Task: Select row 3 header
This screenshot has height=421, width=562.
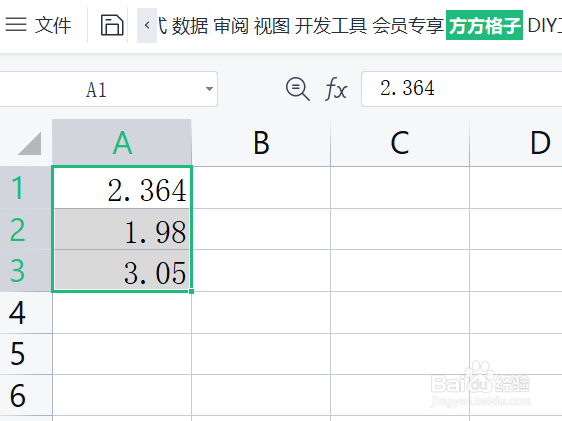Action: click(25, 271)
